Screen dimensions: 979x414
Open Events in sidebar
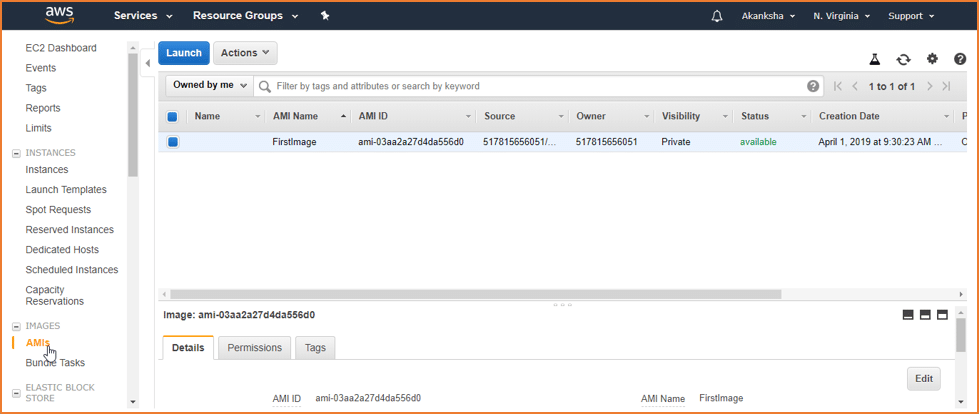41,68
